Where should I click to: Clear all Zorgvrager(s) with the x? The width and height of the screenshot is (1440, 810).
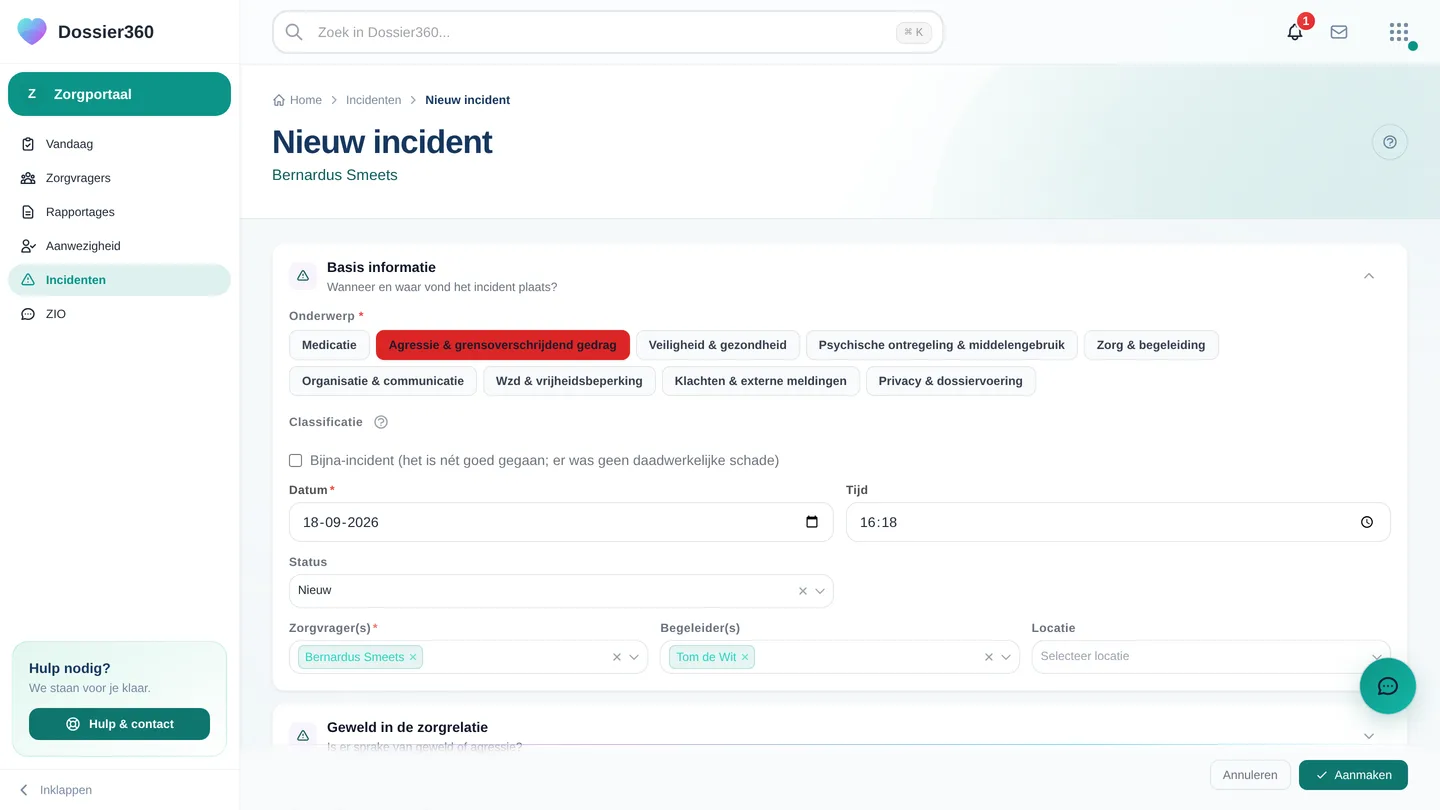click(617, 657)
